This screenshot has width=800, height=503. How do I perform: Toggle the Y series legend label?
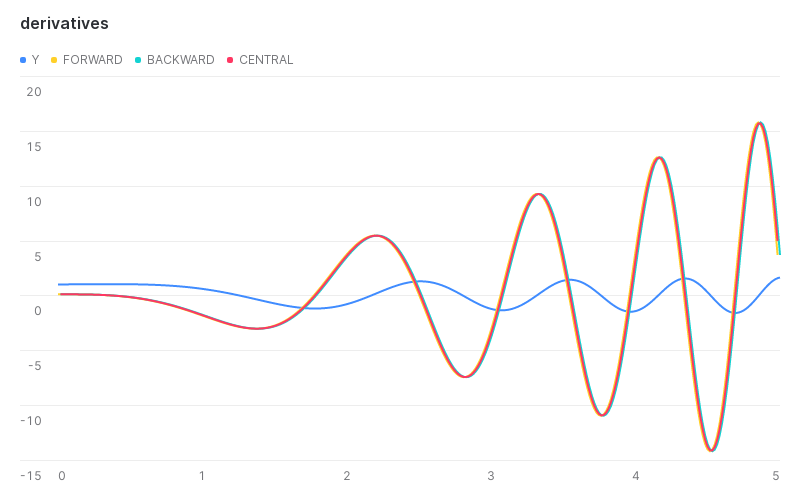[x=35, y=60]
